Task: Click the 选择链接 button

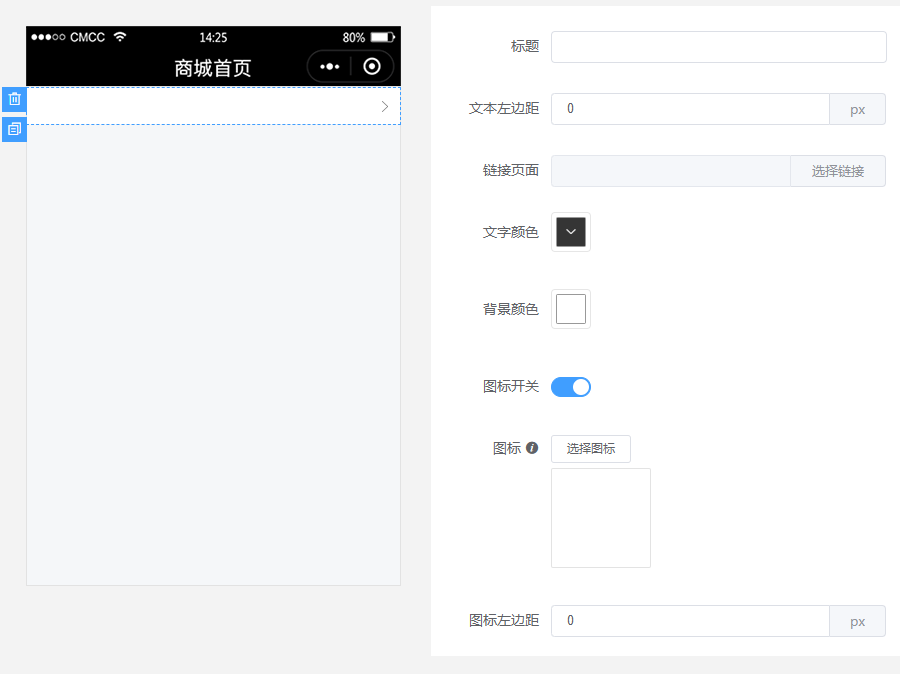Action: (x=838, y=171)
